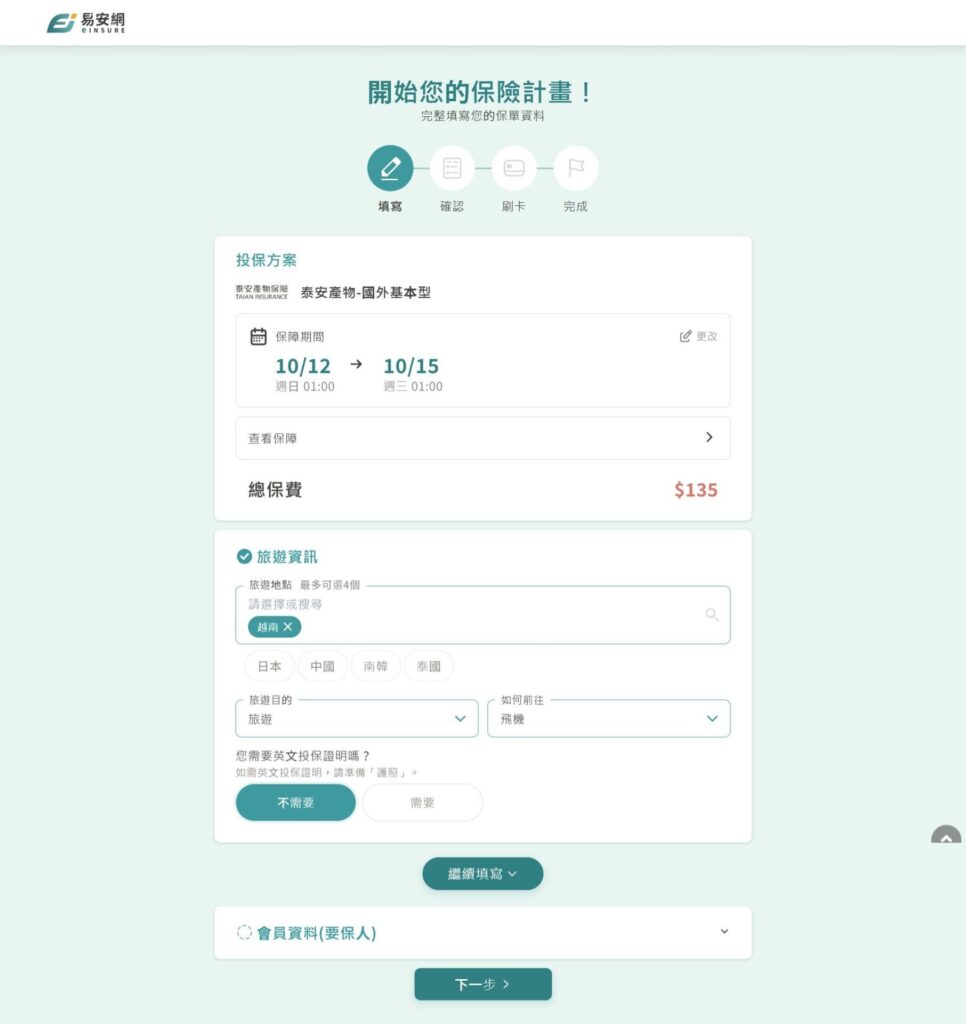Viewport: 966px width, 1024px height.
Task: Click the search magnifier in destination field
Action: pyautogui.click(x=712, y=614)
